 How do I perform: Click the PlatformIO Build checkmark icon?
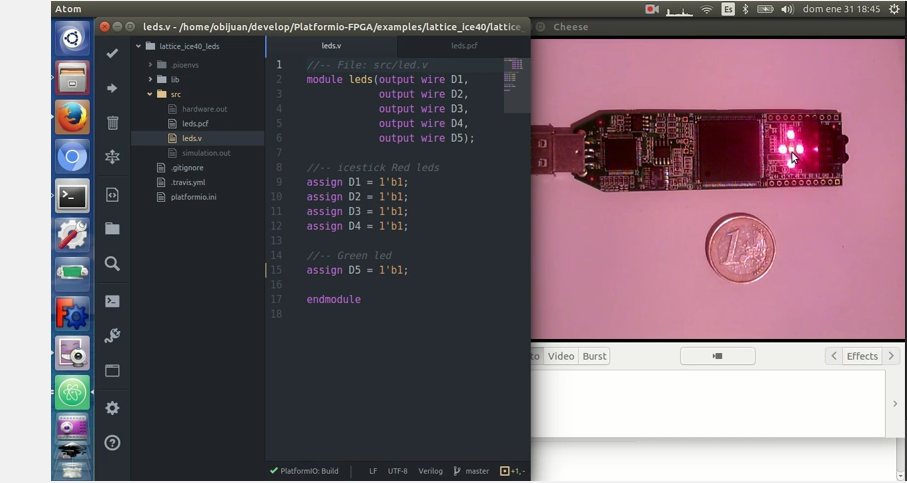[x=112, y=53]
